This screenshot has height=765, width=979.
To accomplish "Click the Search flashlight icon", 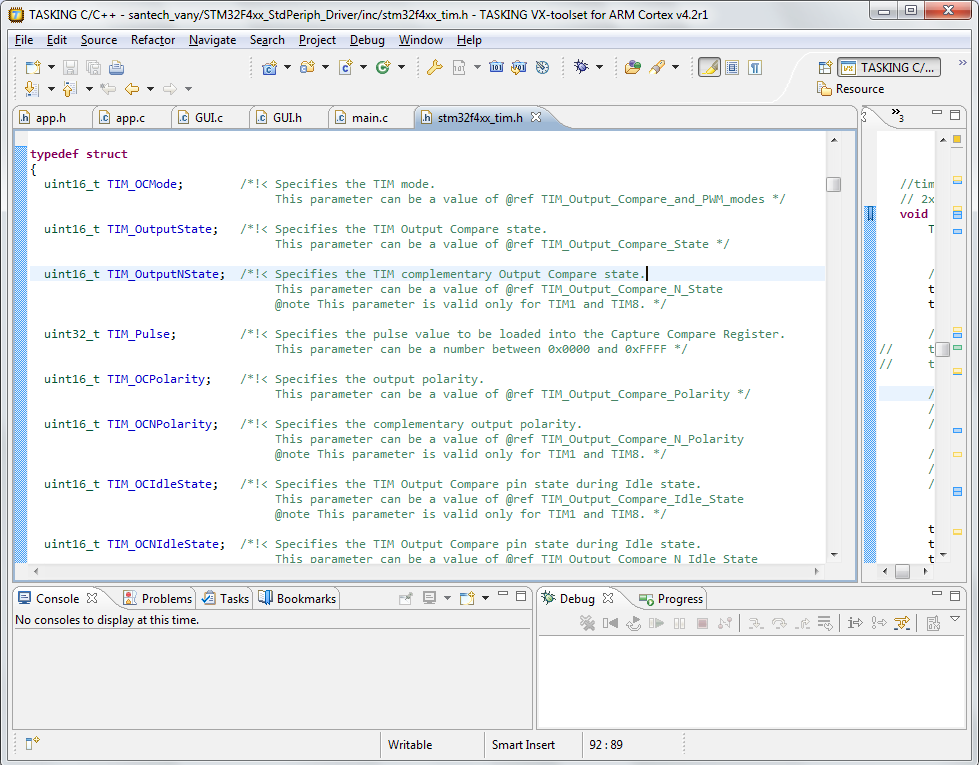I will coord(657,67).
